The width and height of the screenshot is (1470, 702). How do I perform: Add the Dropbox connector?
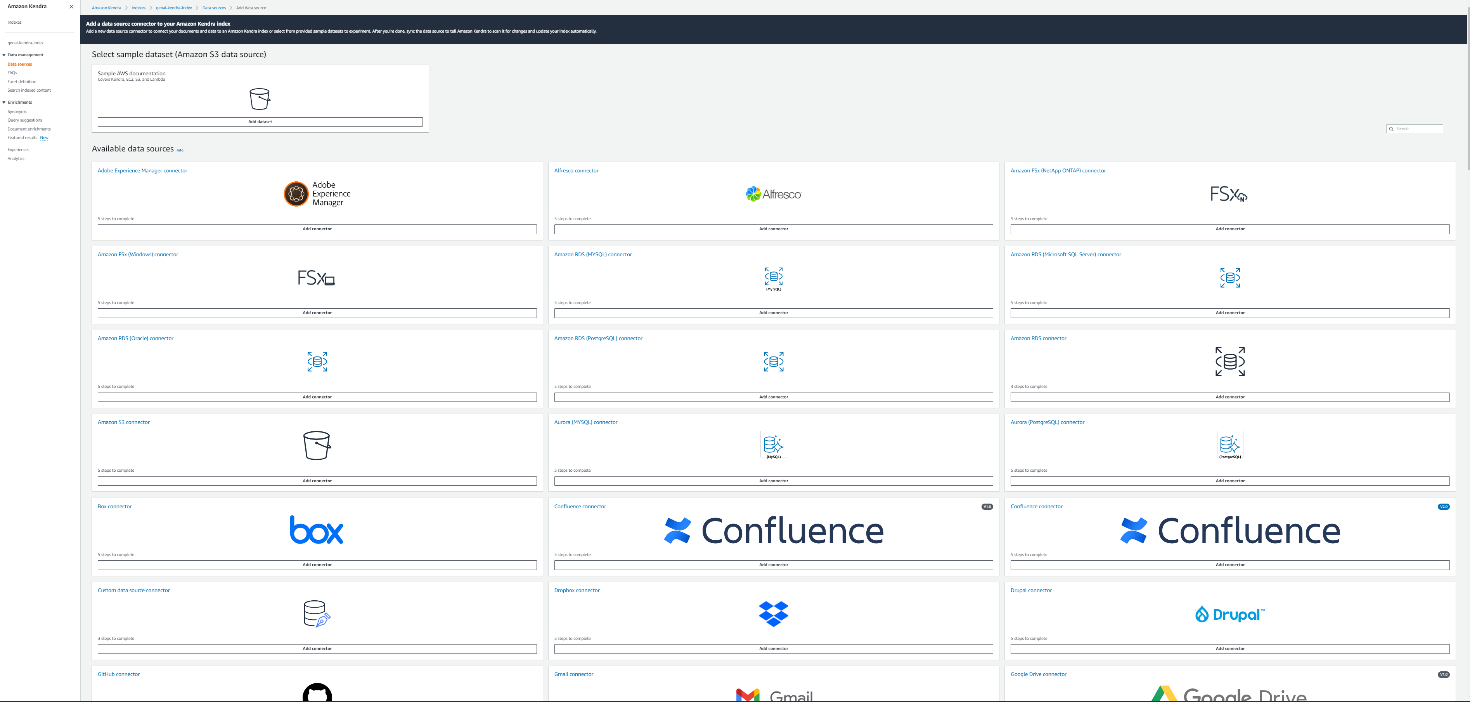click(773, 648)
